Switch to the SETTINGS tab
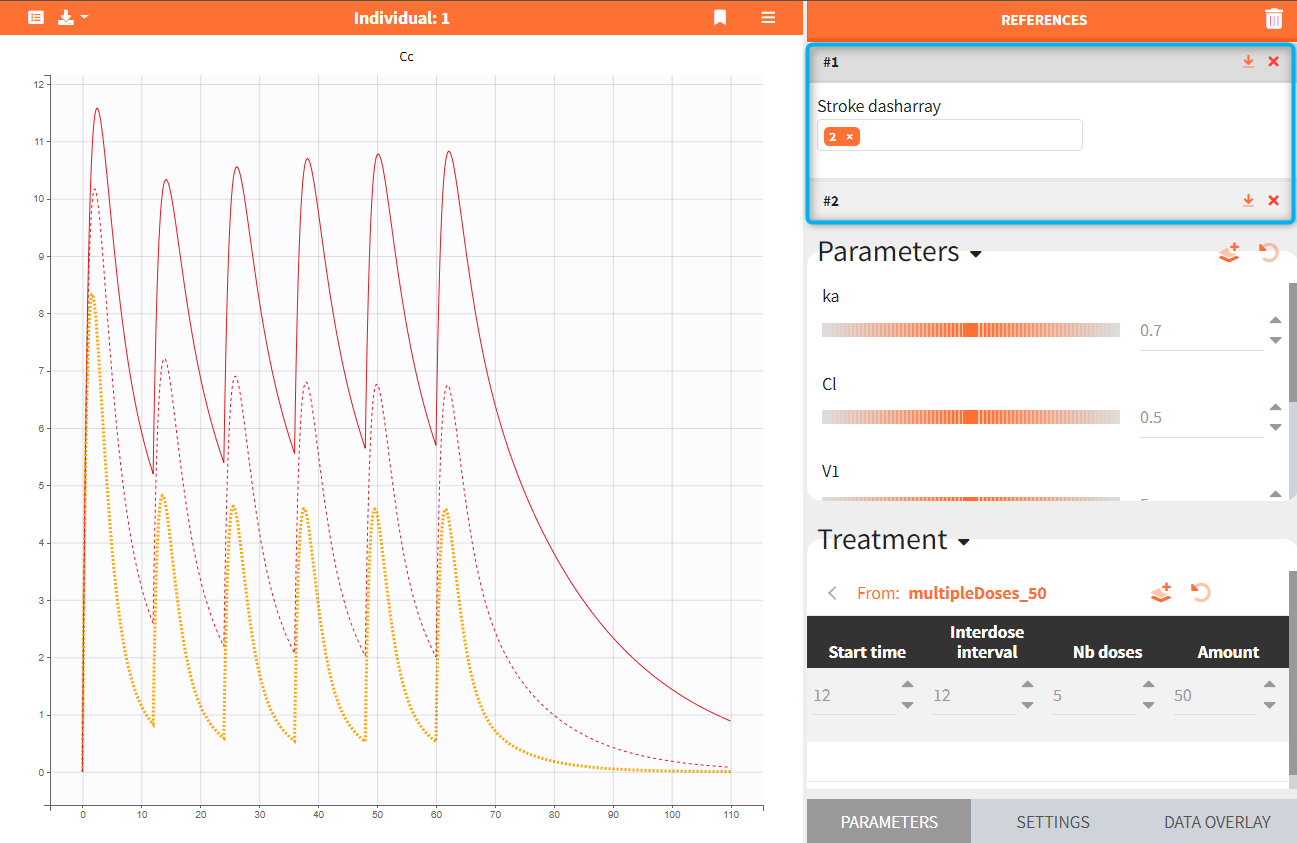 pyautogui.click(x=1052, y=822)
